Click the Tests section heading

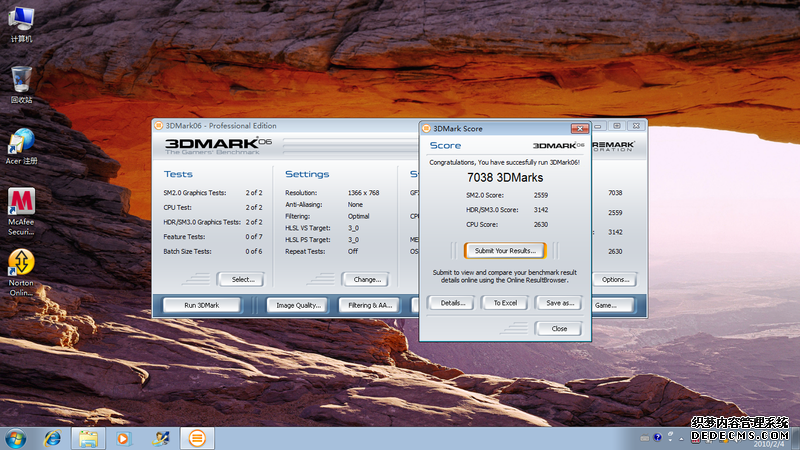tap(178, 174)
